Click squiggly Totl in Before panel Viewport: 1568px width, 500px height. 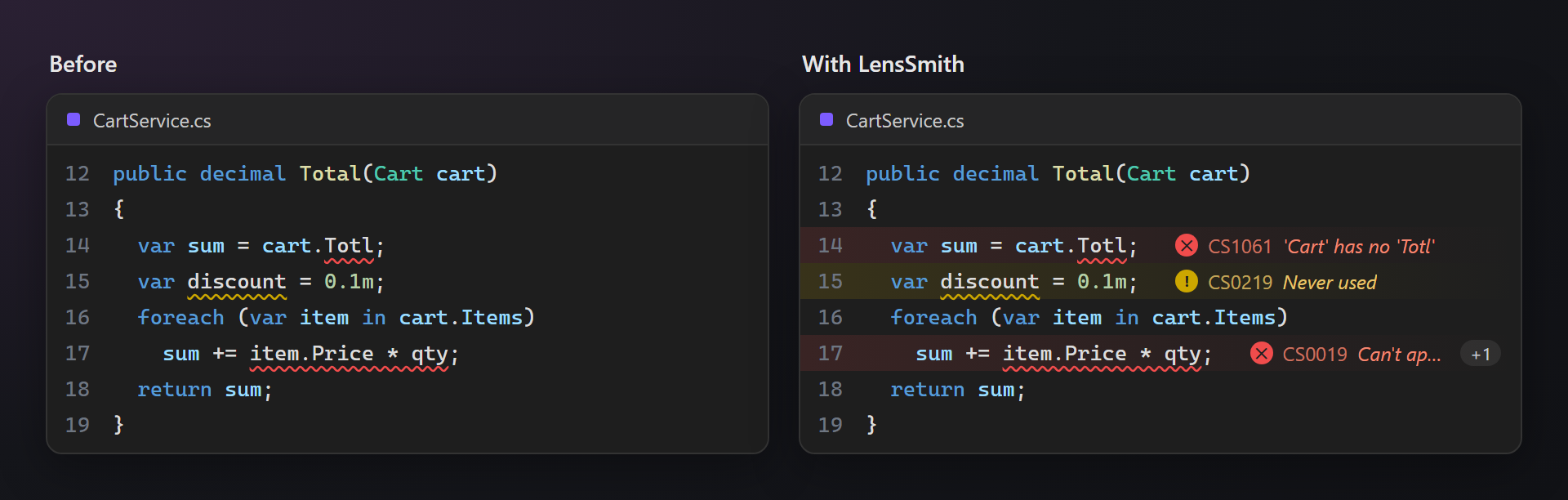coord(349,247)
